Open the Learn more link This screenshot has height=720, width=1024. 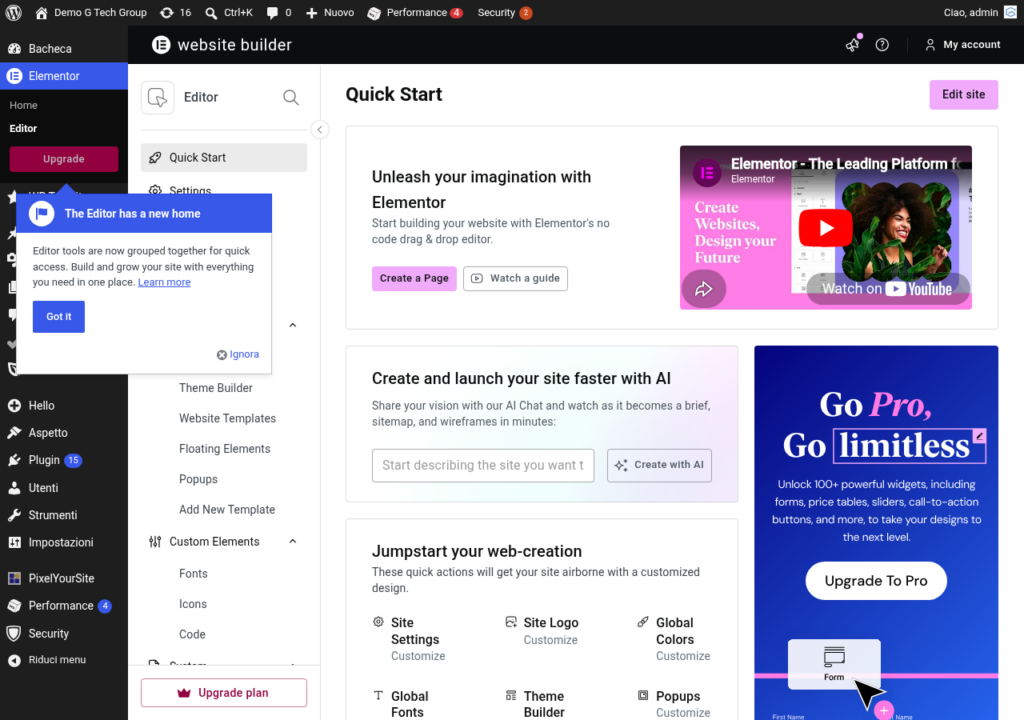(x=164, y=282)
